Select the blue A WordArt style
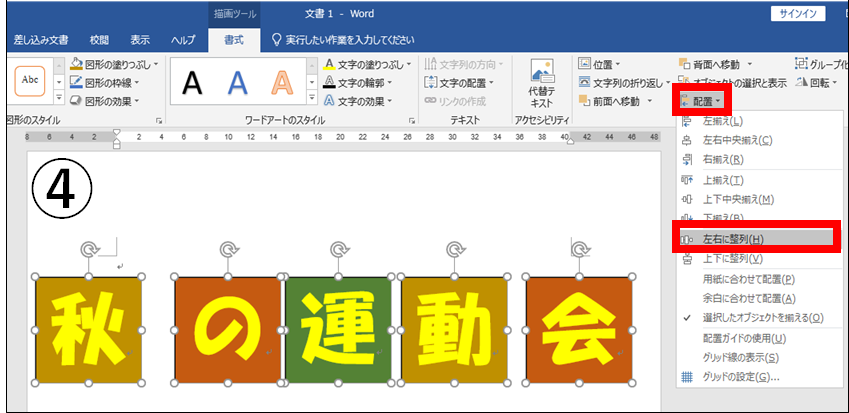The width and height of the screenshot is (849, 413). [238, 83]
